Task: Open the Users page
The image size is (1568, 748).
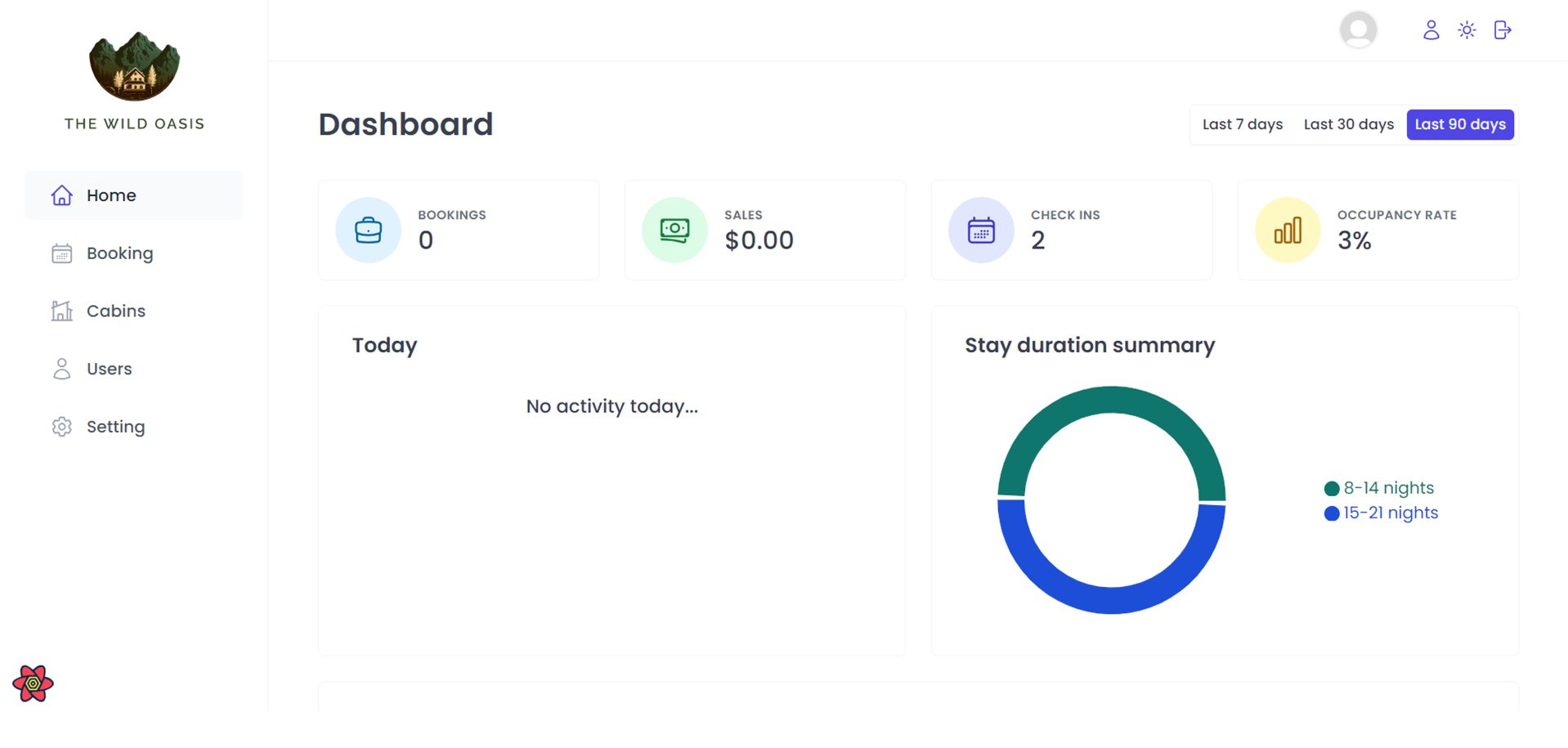Action: pyautogui.click(x=109, y=370)
